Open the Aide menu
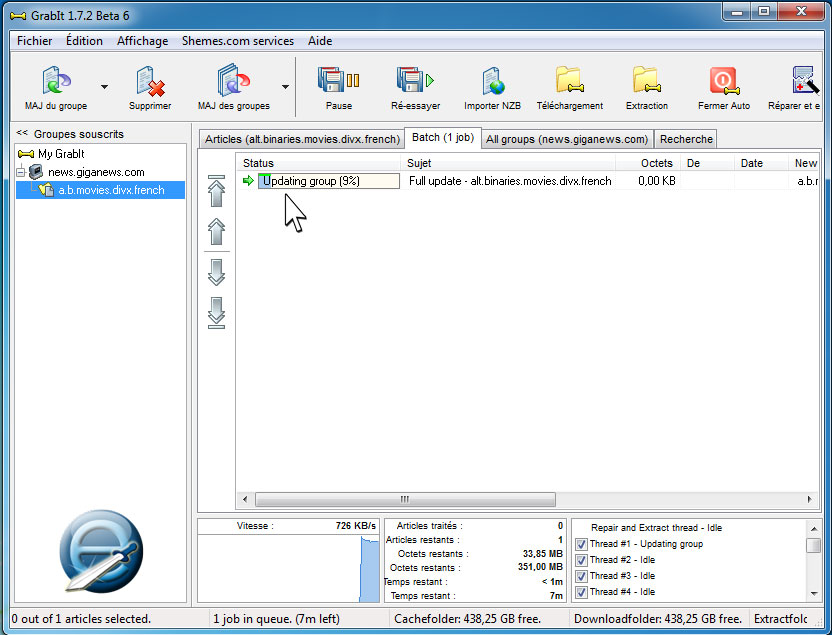 pyautogui.click(x=320, y=41)
